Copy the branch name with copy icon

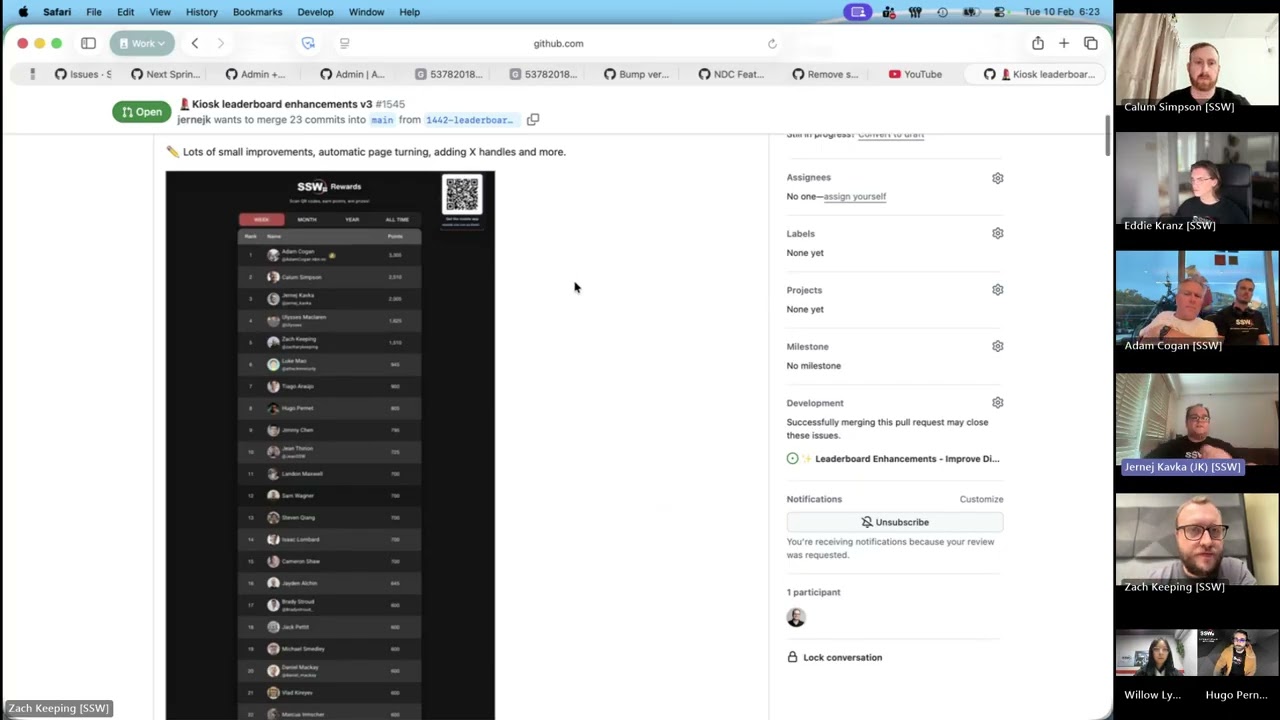(533, 120)
